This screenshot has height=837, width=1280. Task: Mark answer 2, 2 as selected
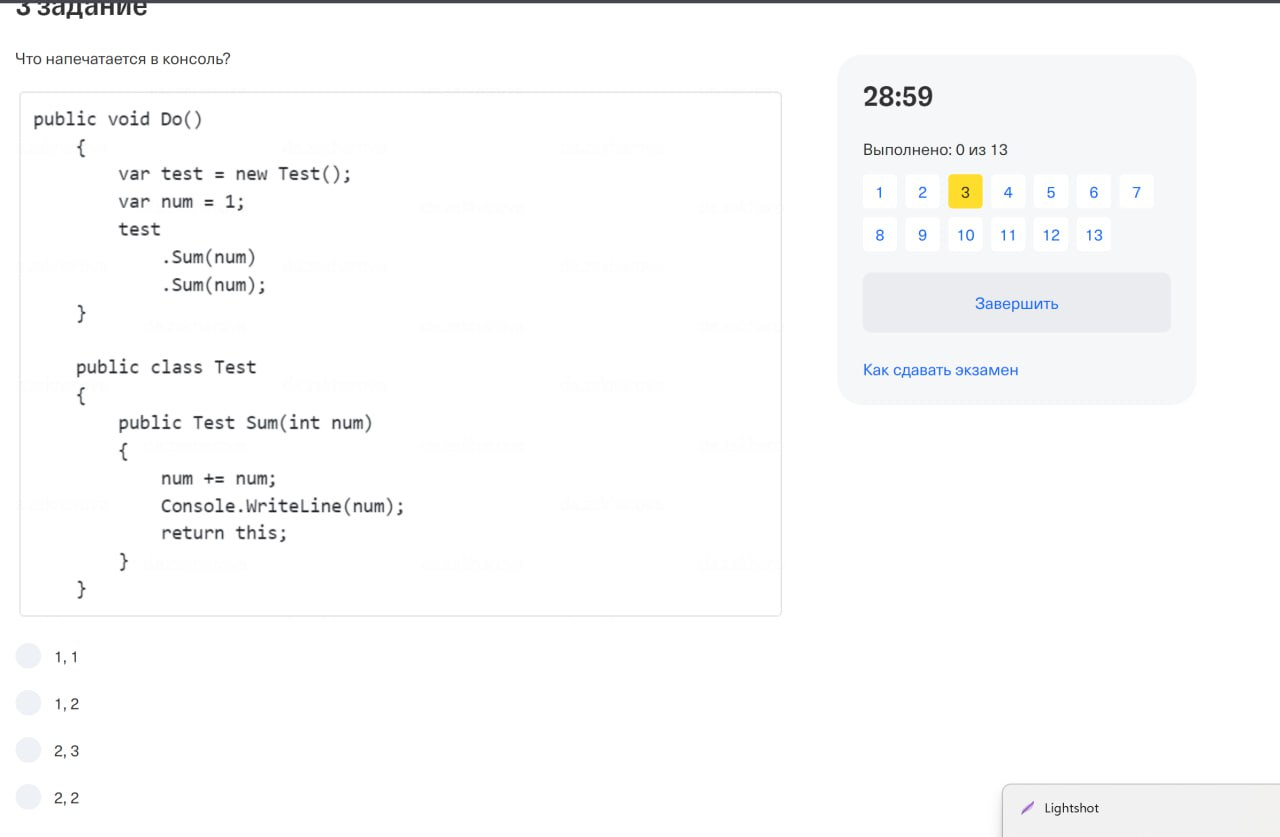[29, 797]
